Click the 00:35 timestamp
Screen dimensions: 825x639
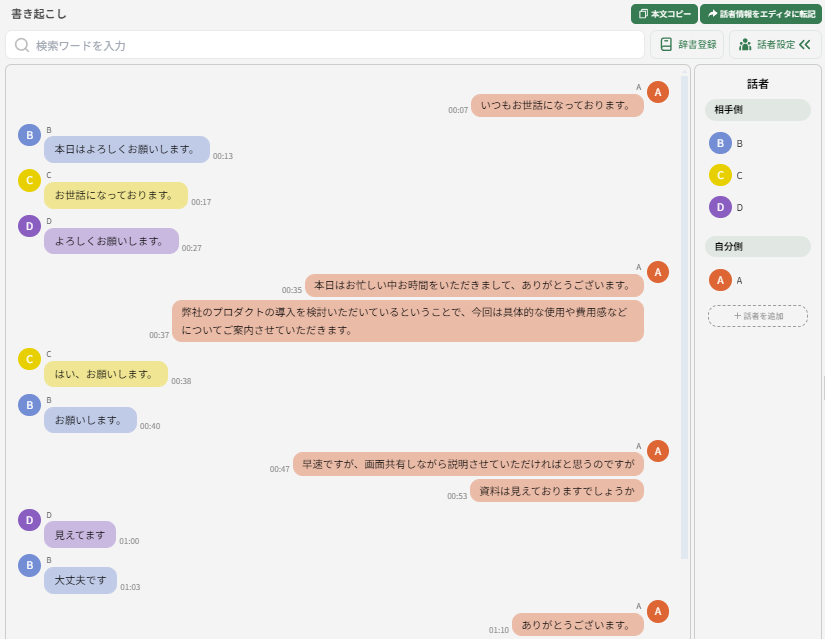tap(291, 290)
